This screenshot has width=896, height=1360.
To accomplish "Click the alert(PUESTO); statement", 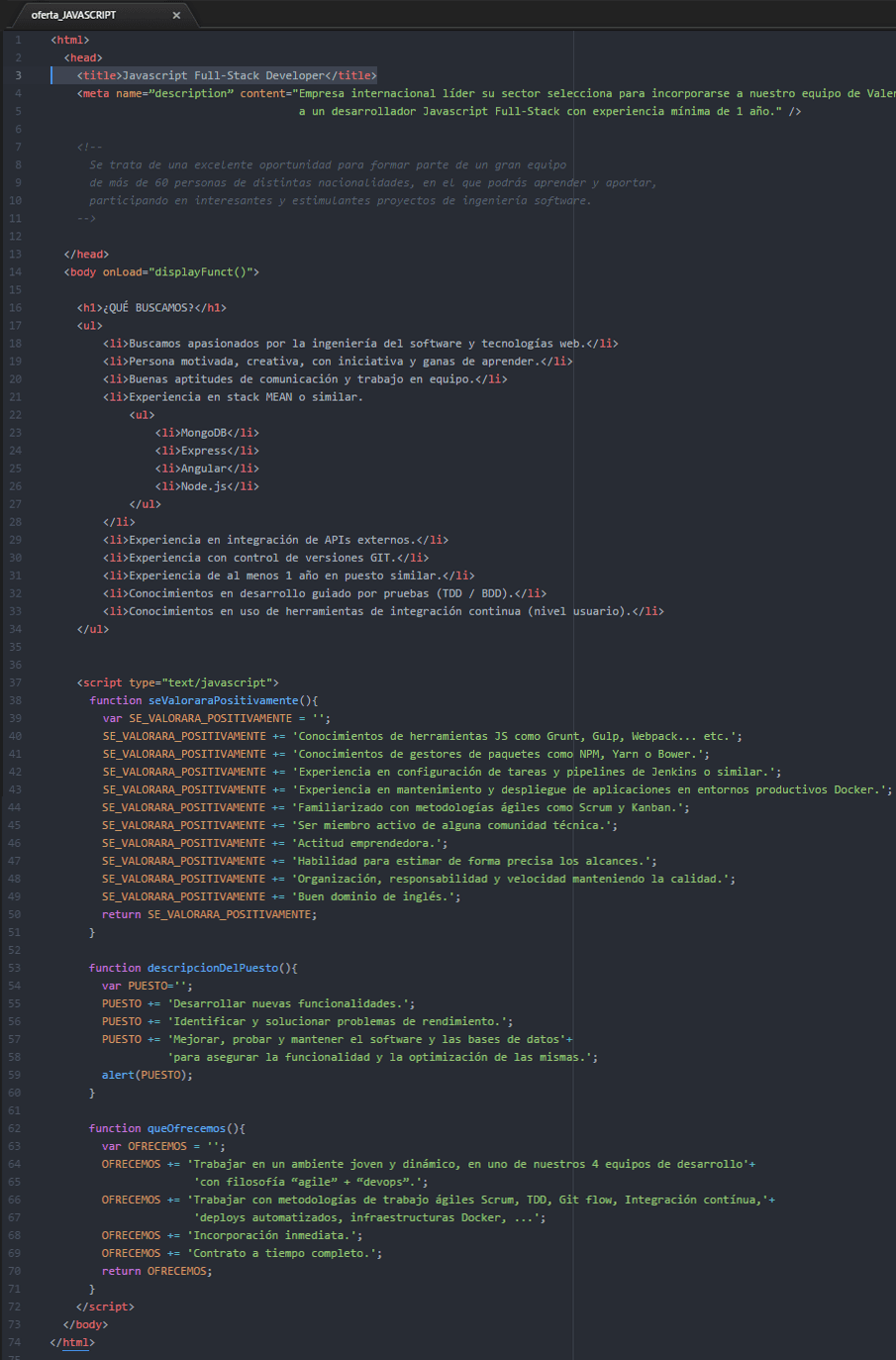I will click(148, 1075).
